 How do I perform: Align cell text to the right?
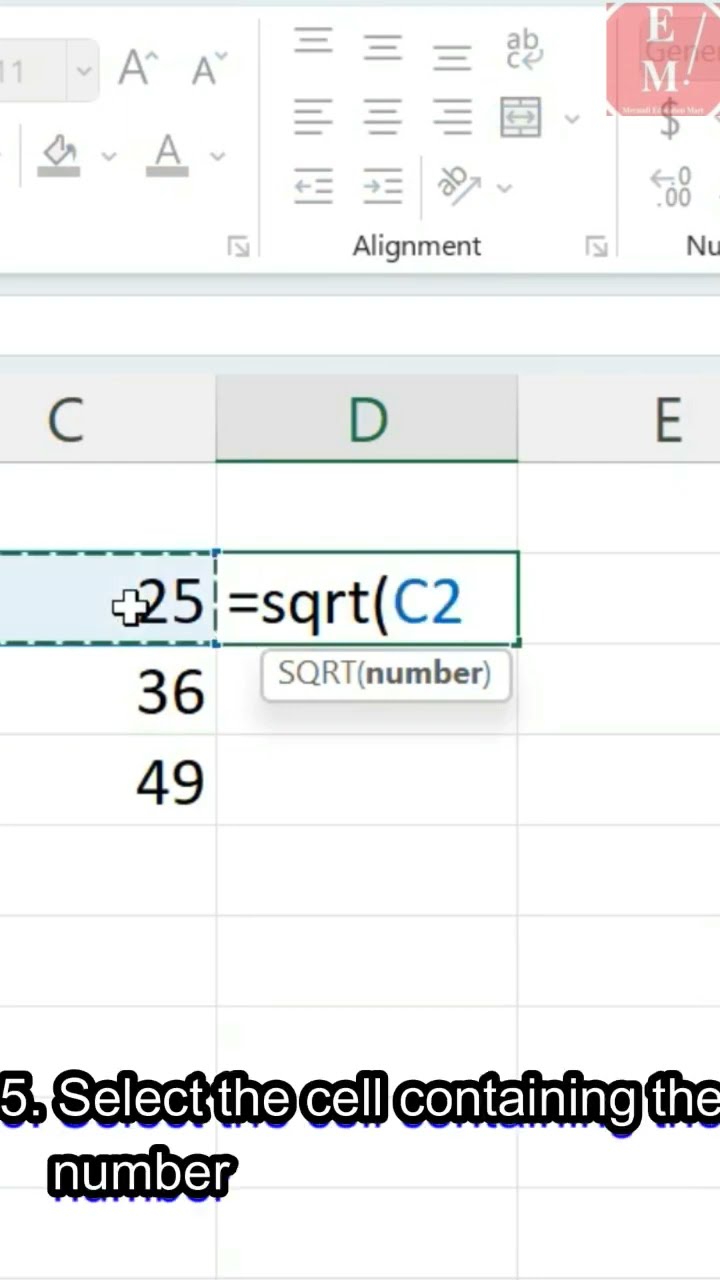(451, 118)
